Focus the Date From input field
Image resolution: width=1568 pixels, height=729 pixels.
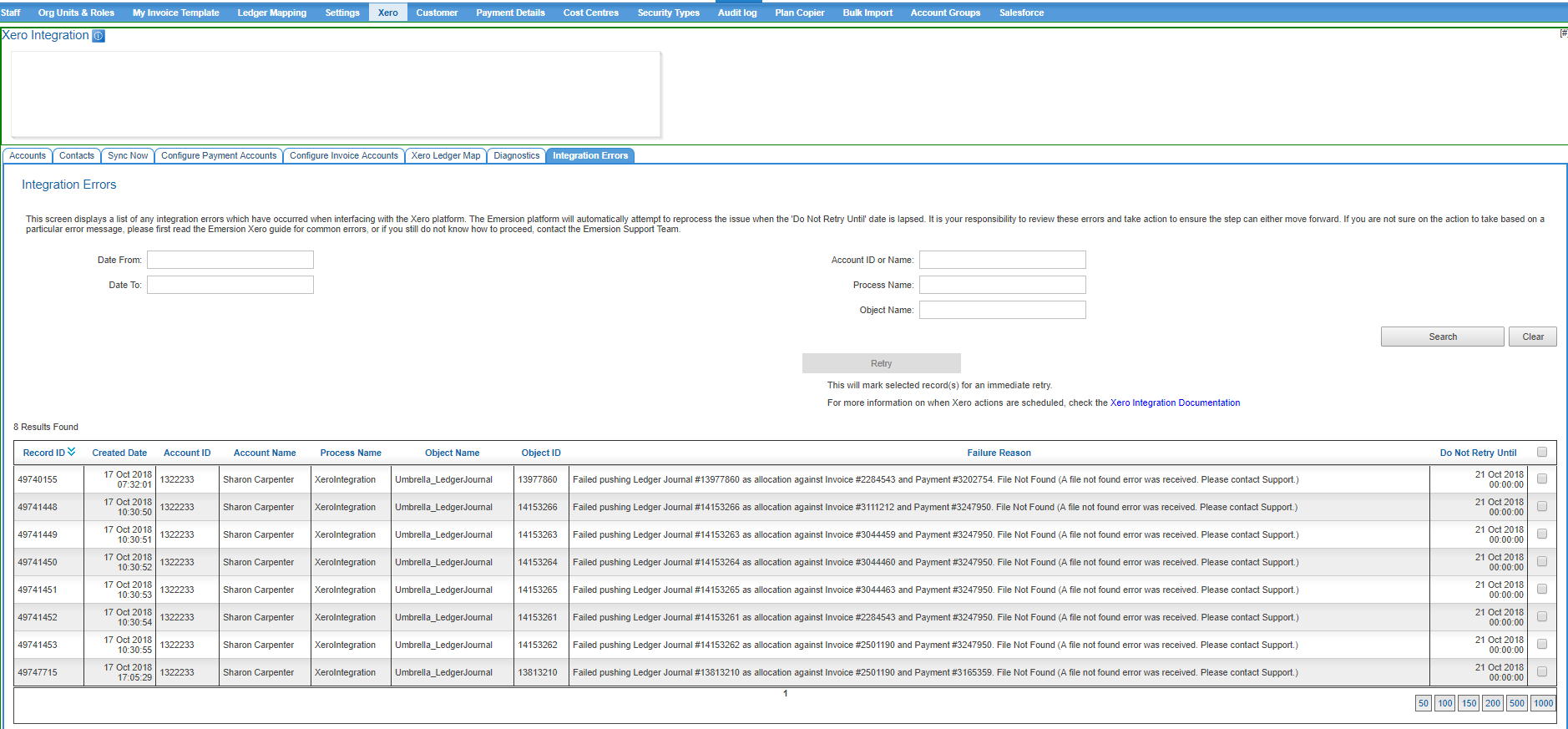coord(230,260)
